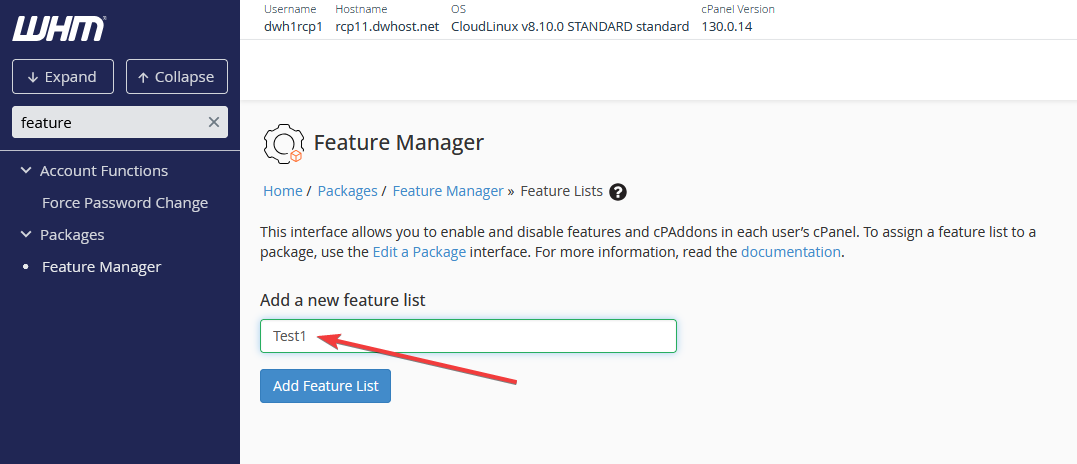Screen dimensions: 1077x464
Task: Open Force Password Change in the sidebar
Action: (125, 203)
